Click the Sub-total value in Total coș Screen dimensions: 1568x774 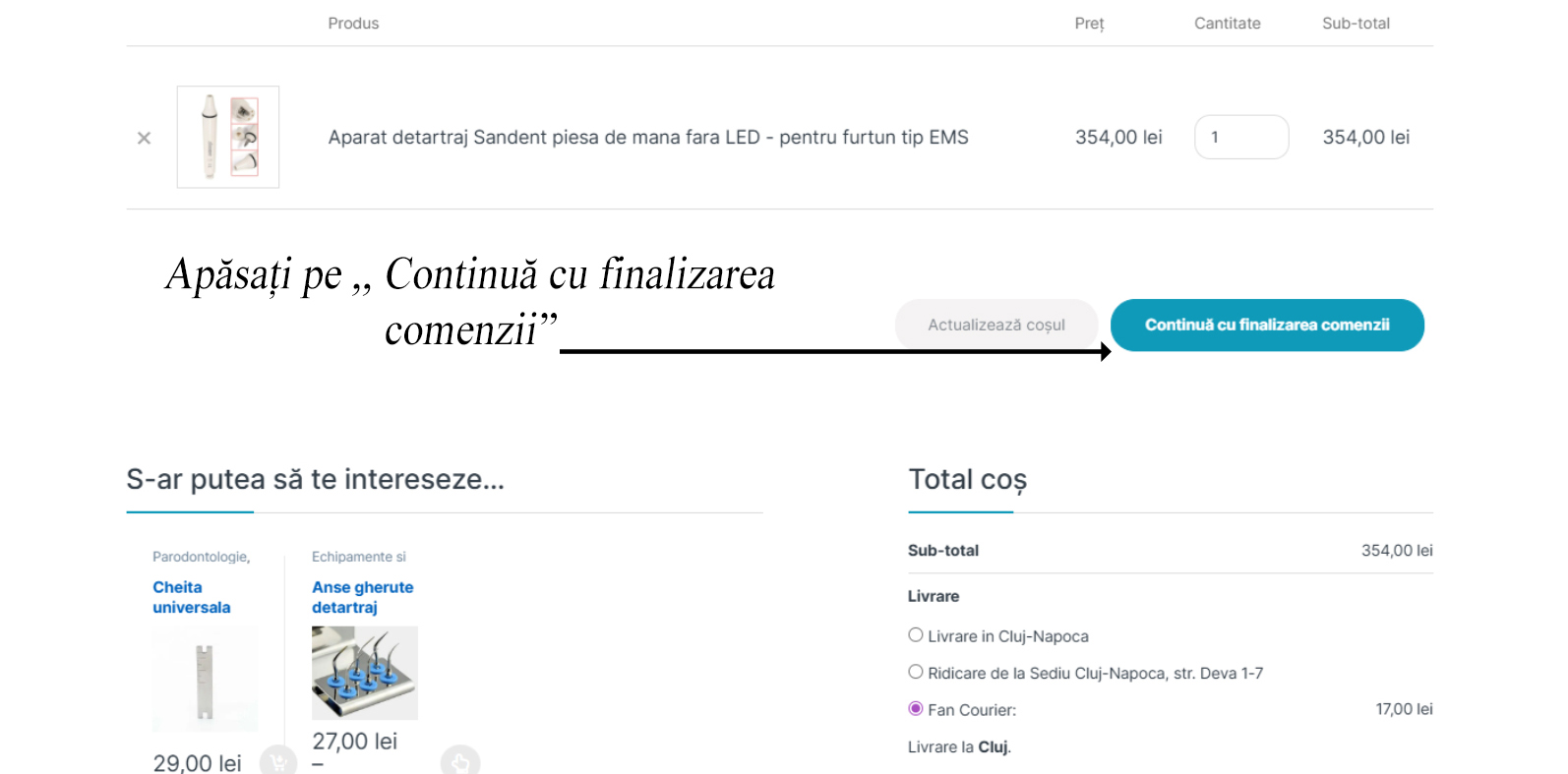pyautogui.click(x=1397, y=551)
